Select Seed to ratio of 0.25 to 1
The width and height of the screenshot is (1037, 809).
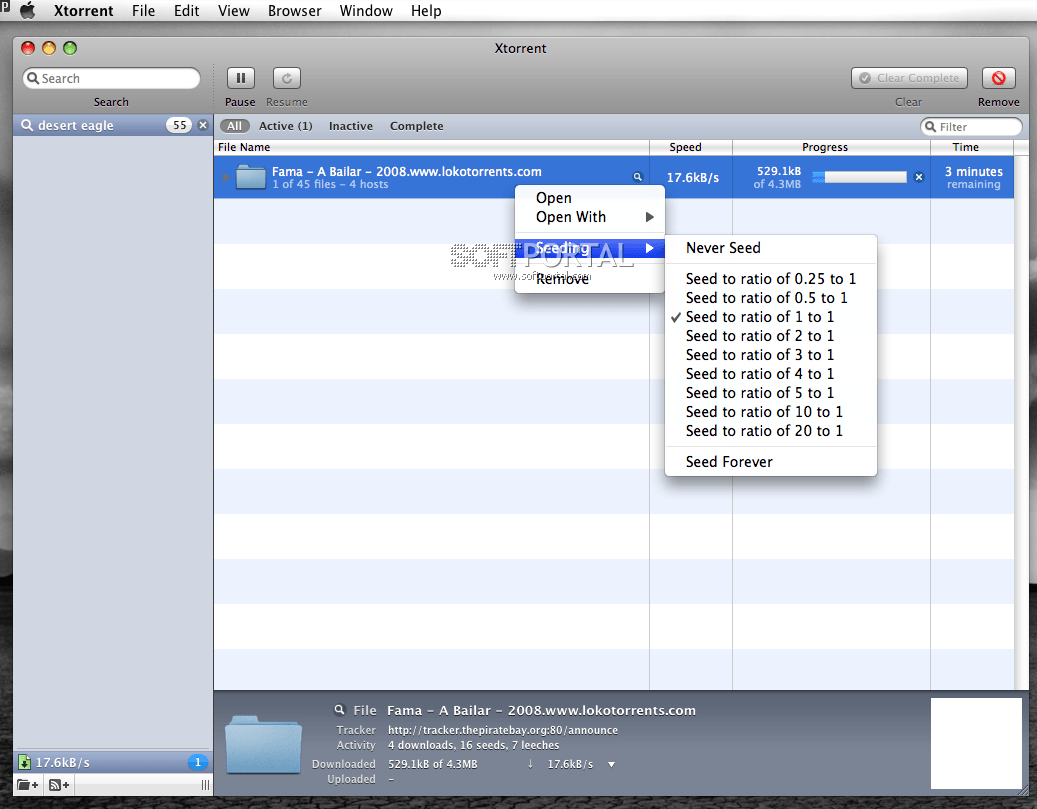tap(770, 278)
